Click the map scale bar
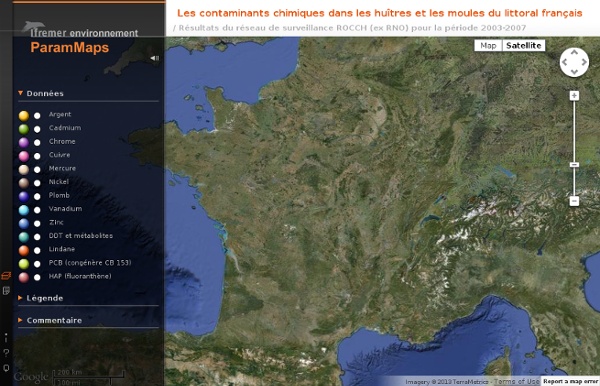Image resolution: width=600 pixels, height=386 pixels. [89, 377]
